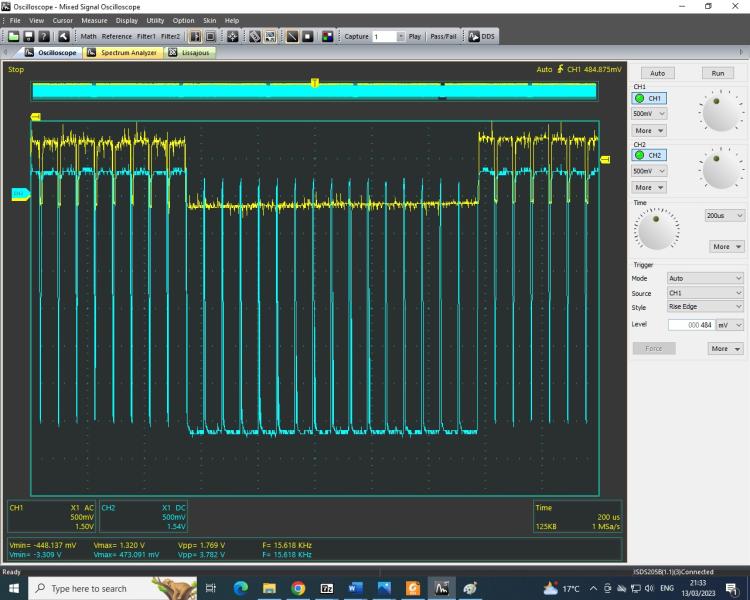Open the Measure menu
The image size is (750, 600).
point(94,20)
